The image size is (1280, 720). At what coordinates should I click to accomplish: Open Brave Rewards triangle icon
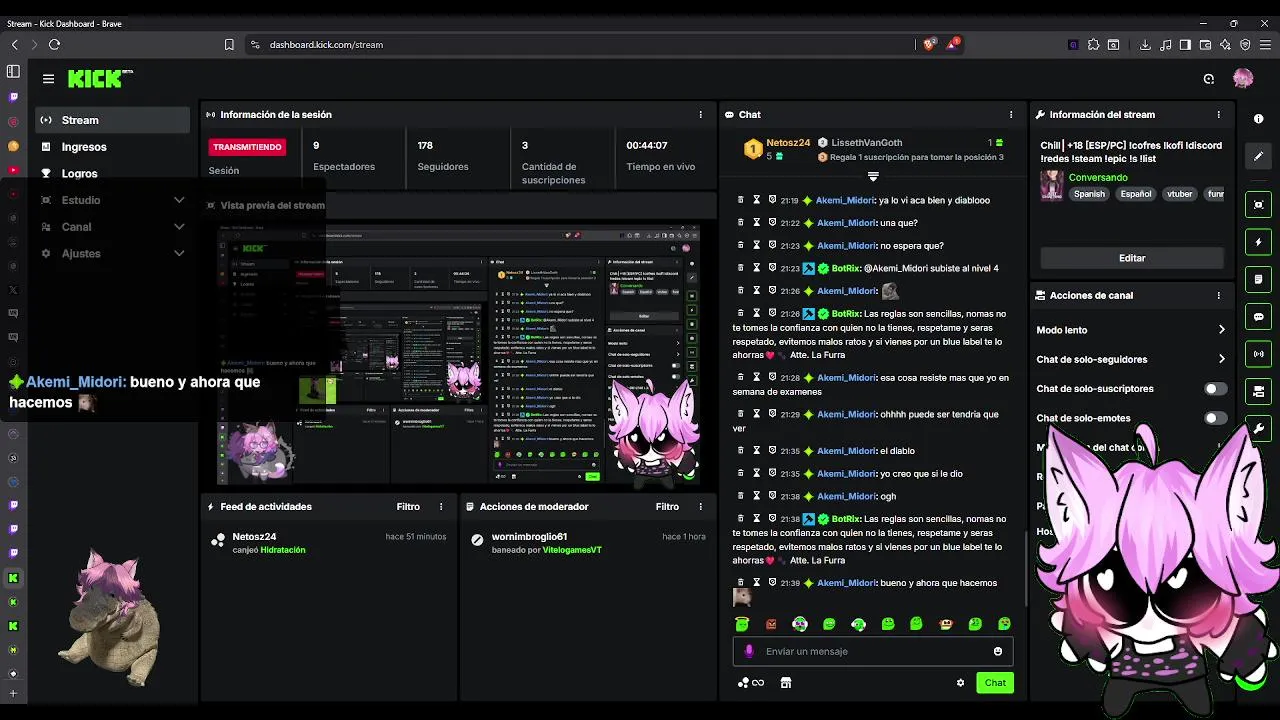(x=953, y=44)
